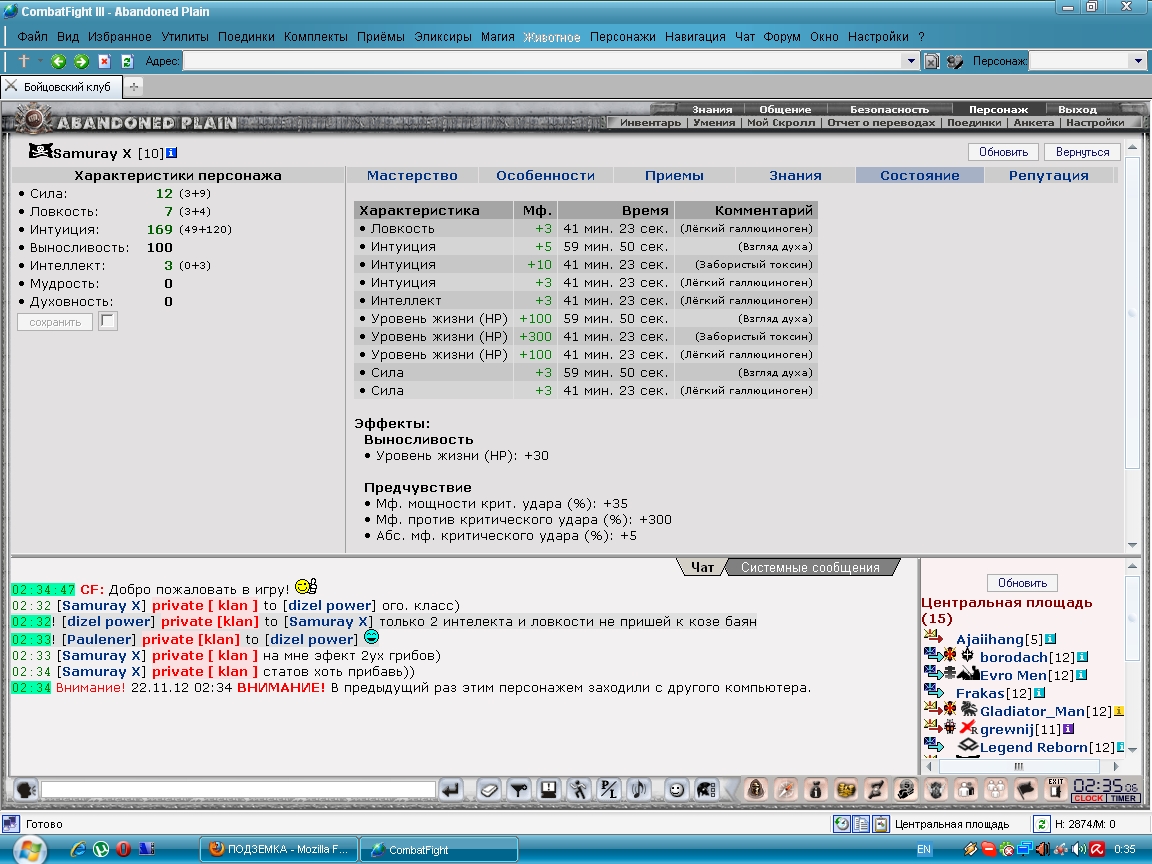Open info icon next to borodach[12]

(x=1082, y=657)
